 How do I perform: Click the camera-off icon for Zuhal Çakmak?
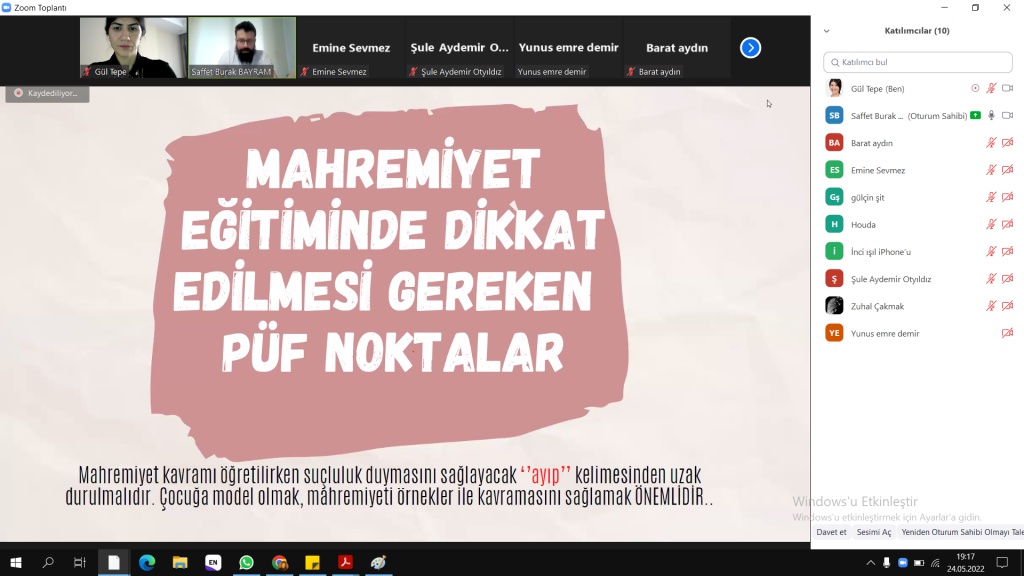[1007, 306]
